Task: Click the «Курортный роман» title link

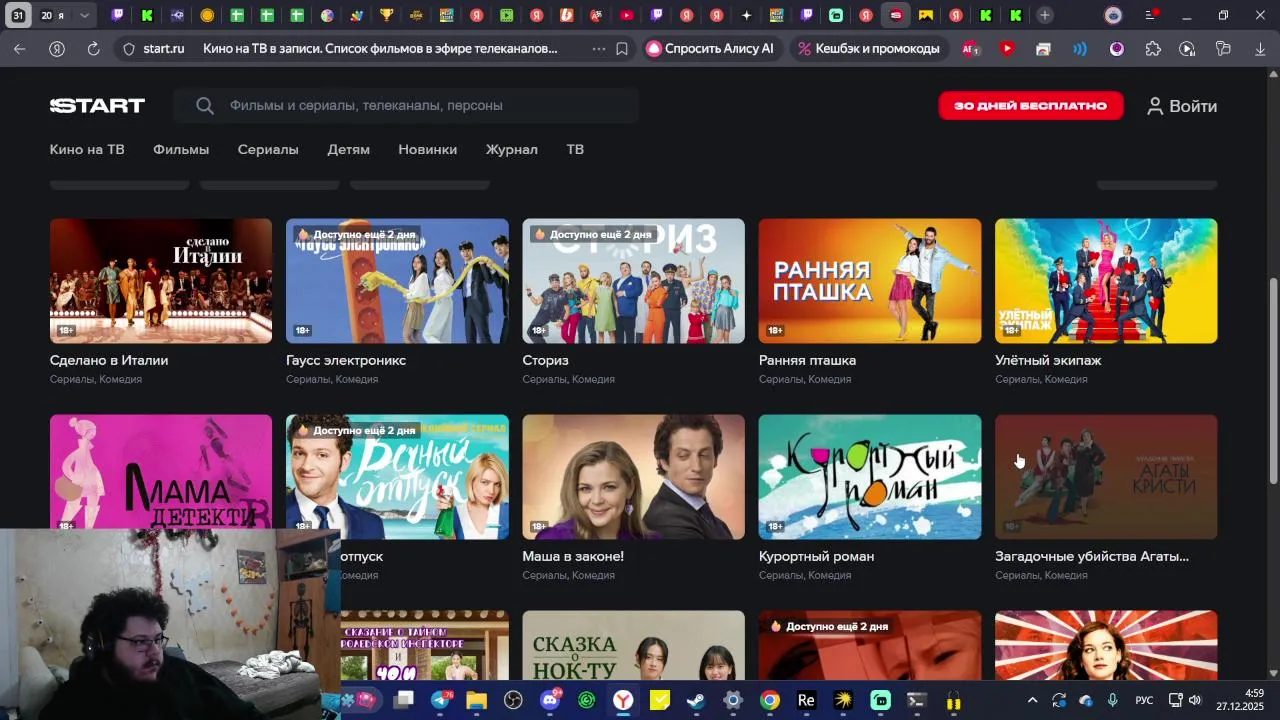Action: pos(817,556)
